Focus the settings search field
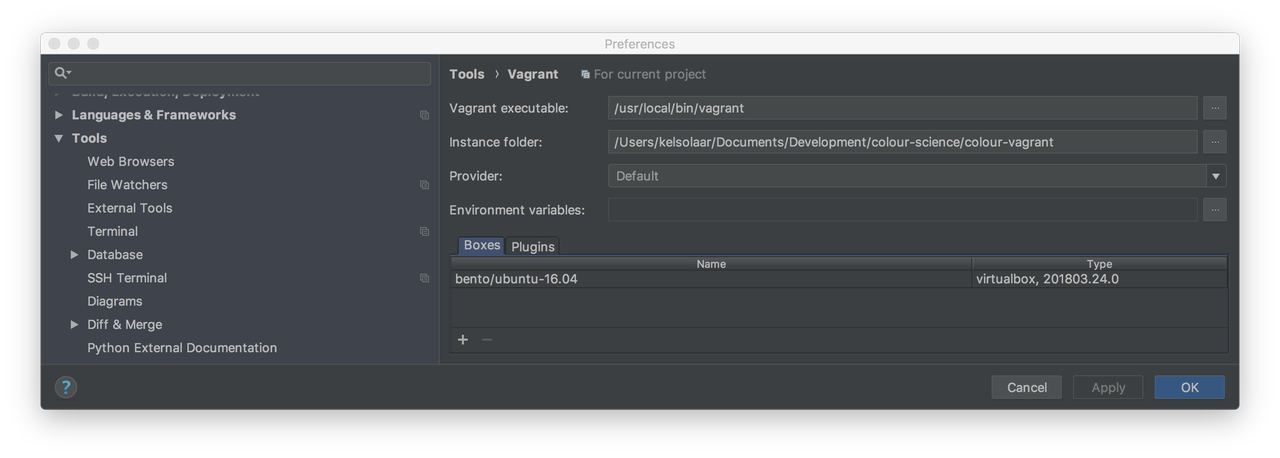The width and height of the screenshot is (1280, 458). coord(240,73)
